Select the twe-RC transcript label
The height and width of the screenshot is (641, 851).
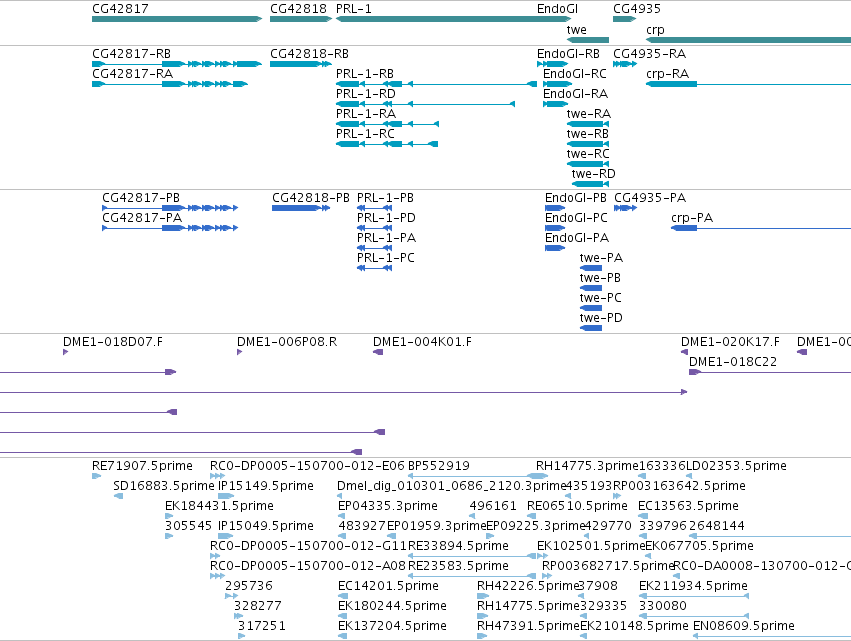pyautogui.click(x=588, y=154)
